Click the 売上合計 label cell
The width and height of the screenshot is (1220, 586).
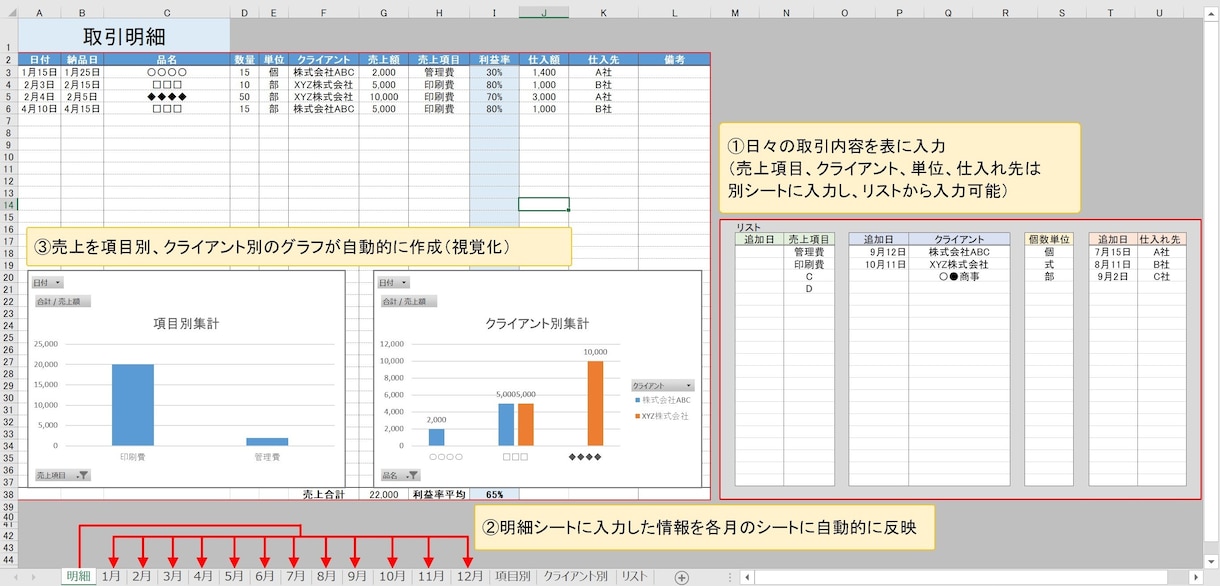(x=323, y=494)
